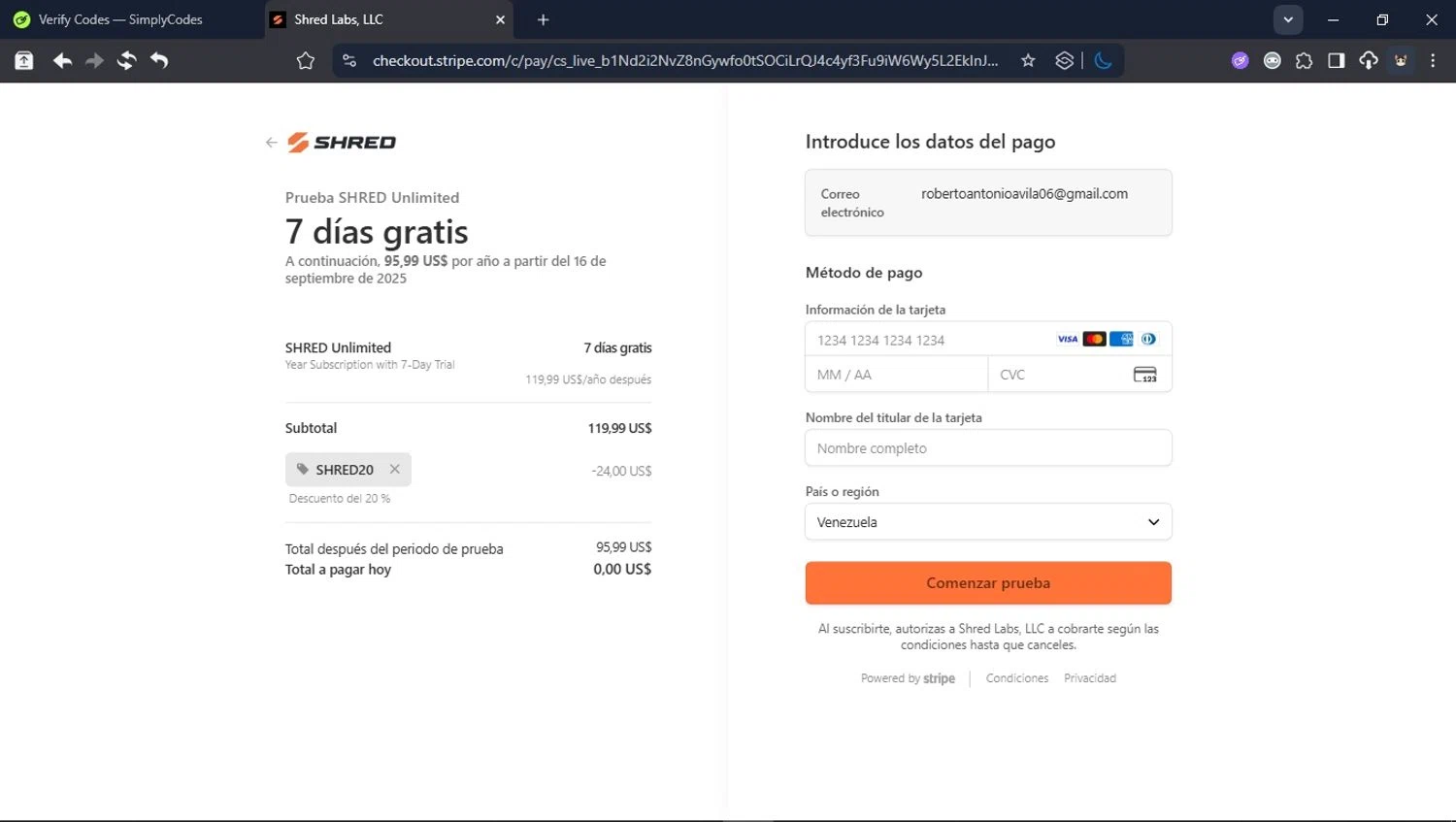1456x822 pixels.
Task: Click the bookmark star left of address bar
Action: 306,60
